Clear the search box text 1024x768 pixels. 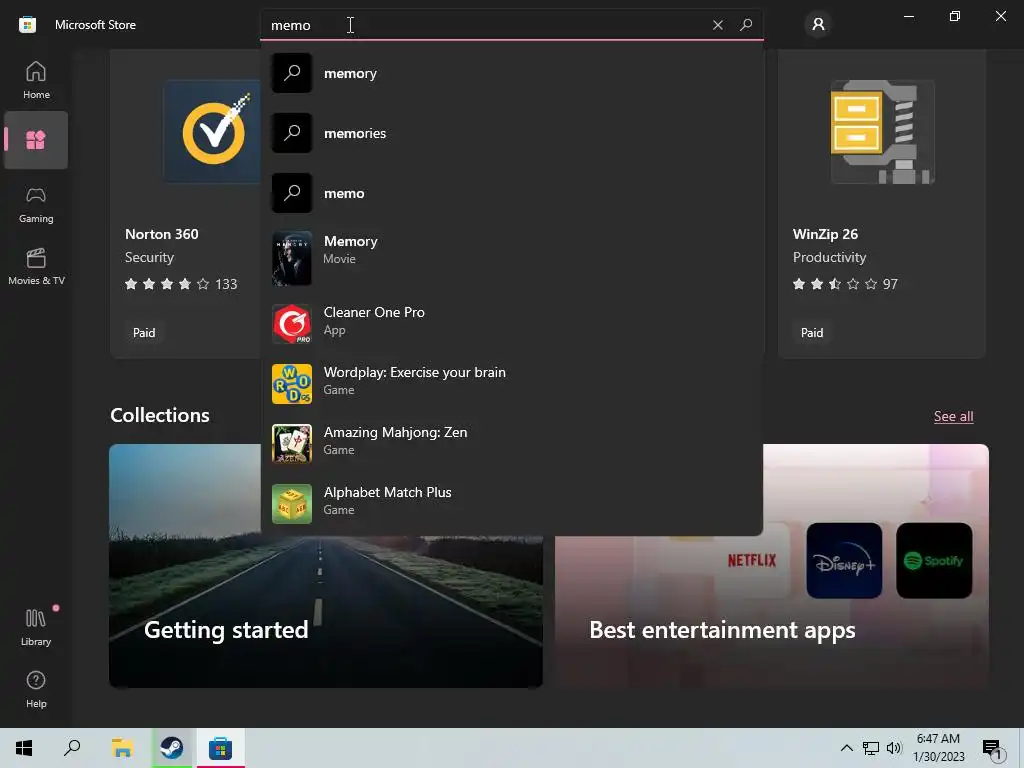coord(718,25)
